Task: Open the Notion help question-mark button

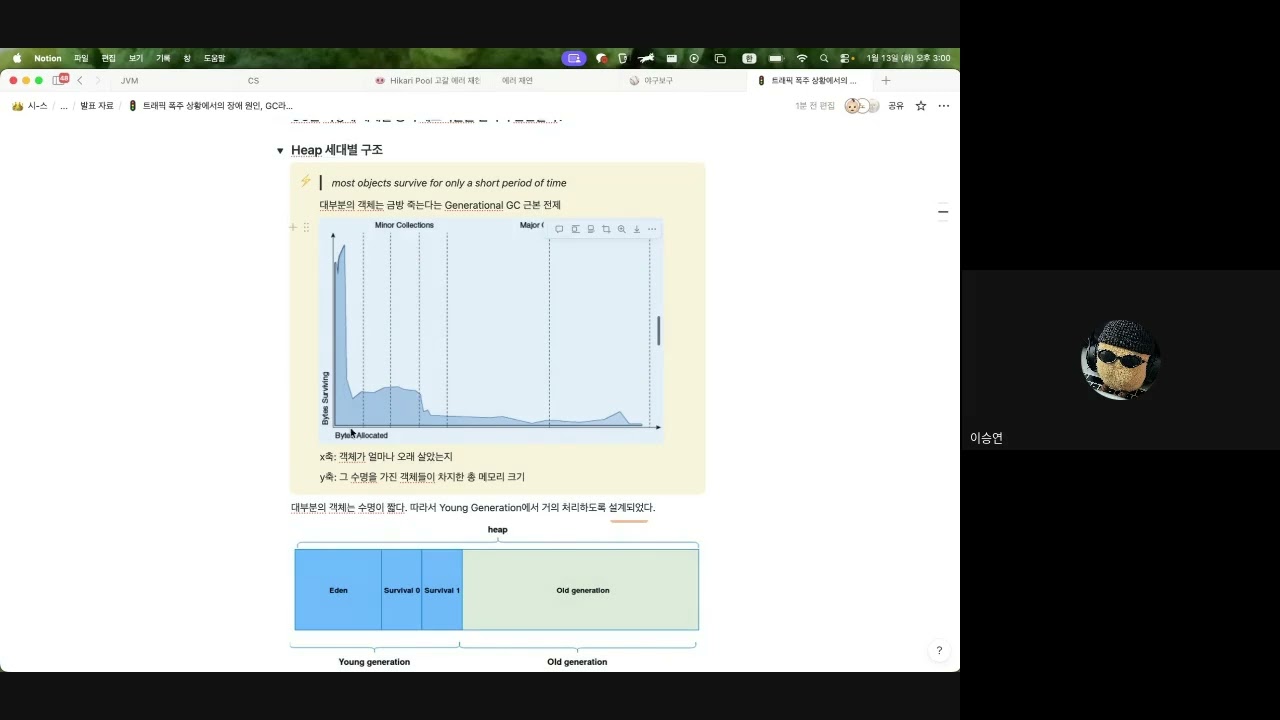Action: [x=938, y=651]
